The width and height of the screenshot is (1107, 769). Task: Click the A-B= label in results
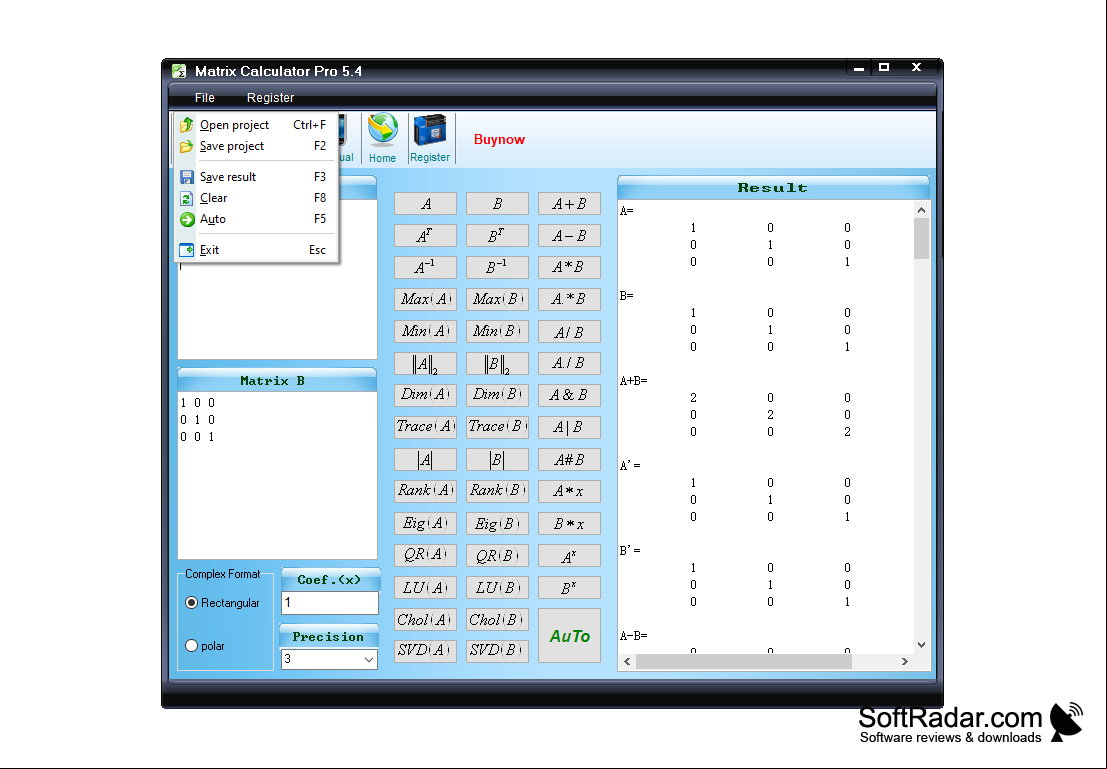(633, 636)
